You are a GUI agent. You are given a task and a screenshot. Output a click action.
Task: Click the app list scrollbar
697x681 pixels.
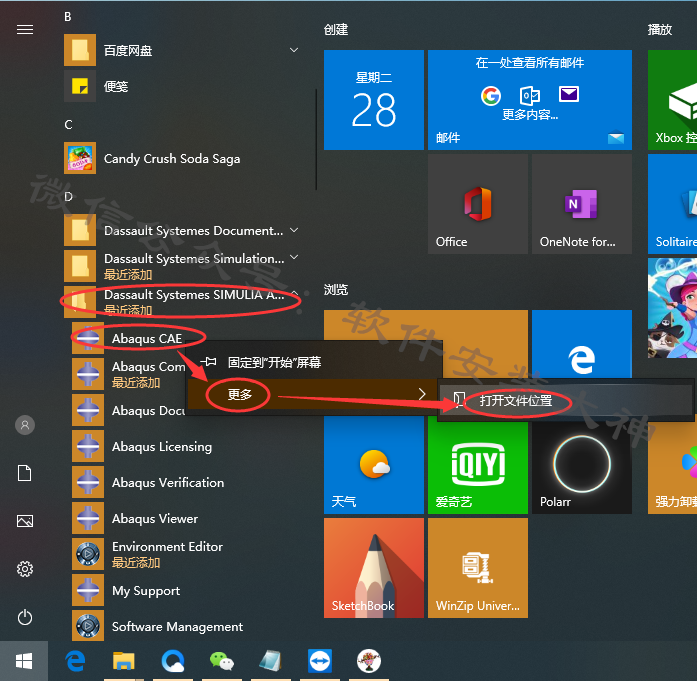coord(316,140)
